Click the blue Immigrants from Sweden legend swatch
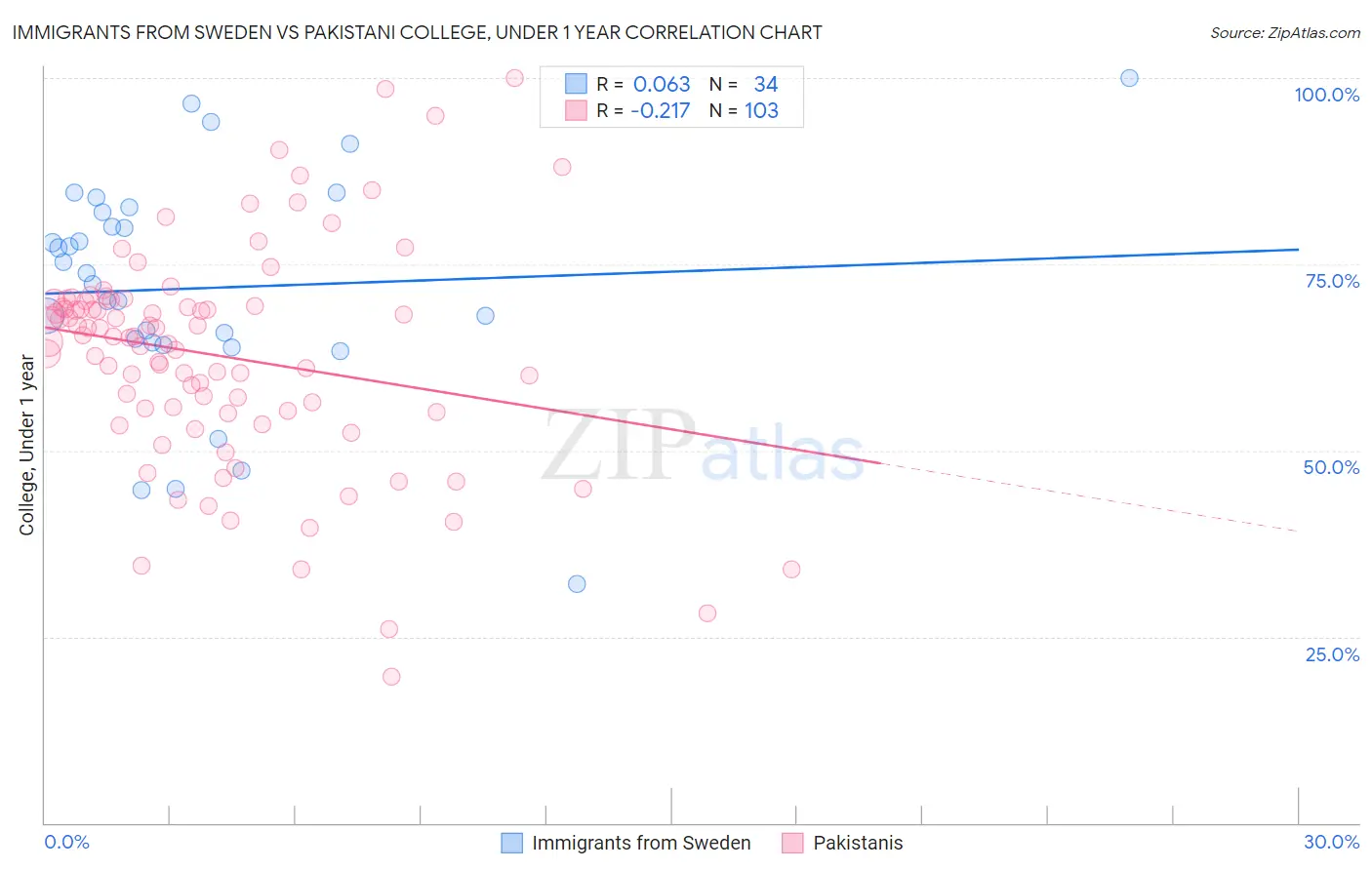1372x870 pixels. [x=512, y=843]
